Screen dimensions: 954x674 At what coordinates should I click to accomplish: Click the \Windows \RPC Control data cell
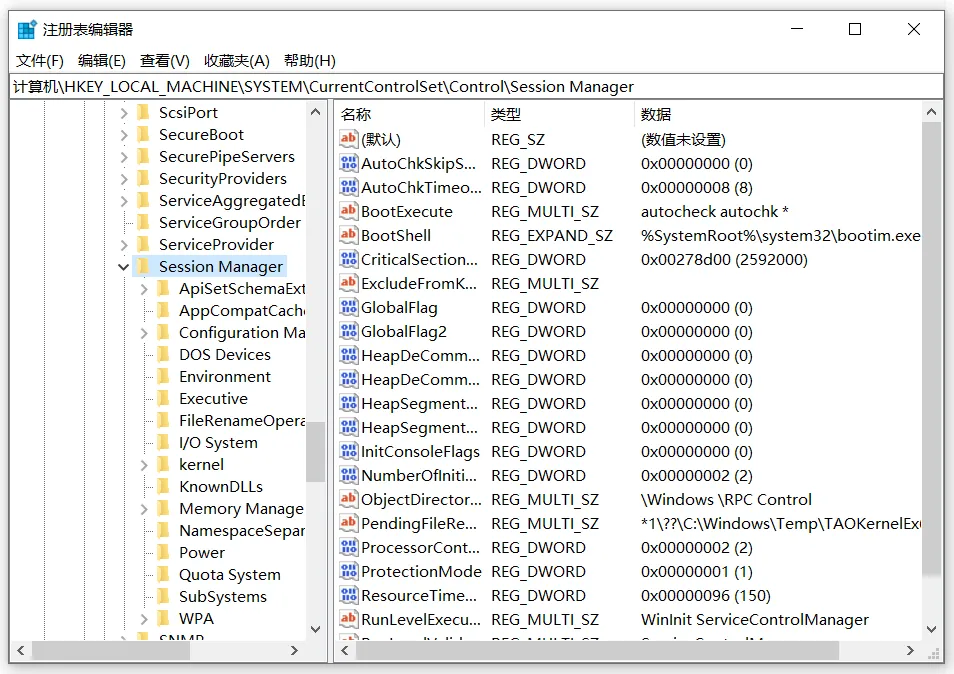726,500
